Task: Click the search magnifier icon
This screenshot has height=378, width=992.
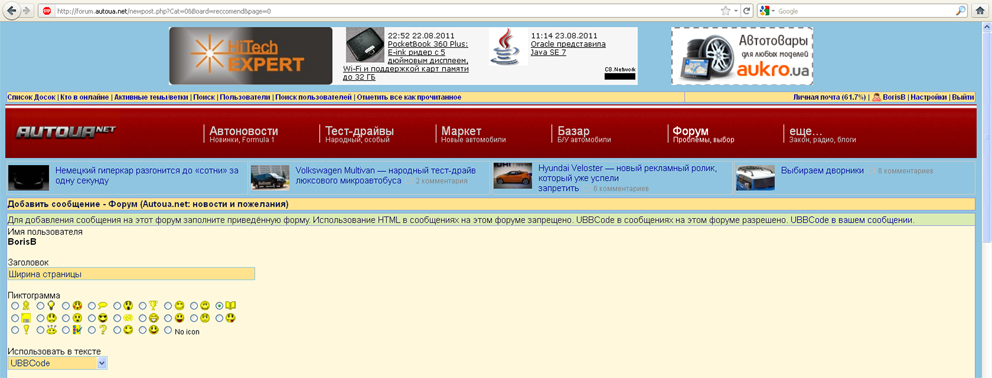Action: (x=978, y=11)
